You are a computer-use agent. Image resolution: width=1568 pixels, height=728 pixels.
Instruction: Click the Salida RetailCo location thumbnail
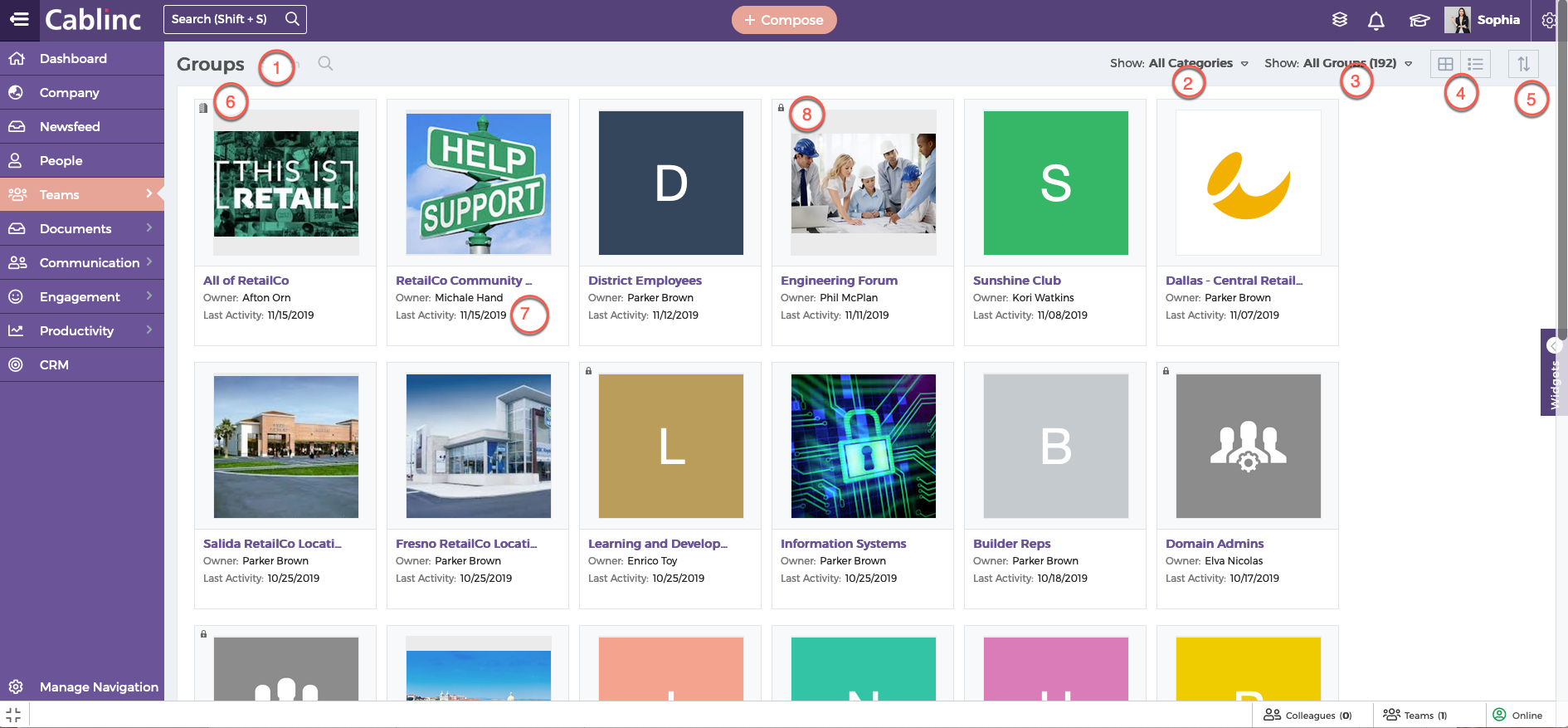pos(286,446)
